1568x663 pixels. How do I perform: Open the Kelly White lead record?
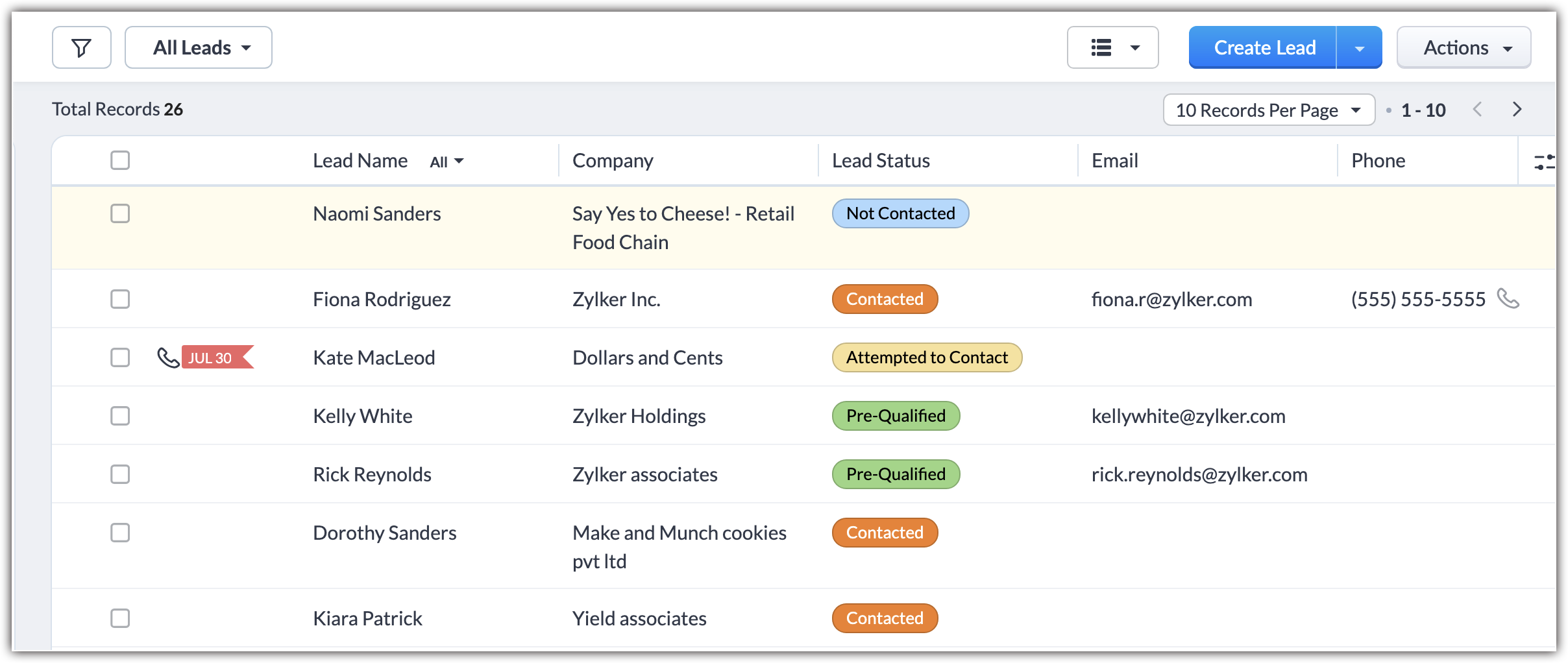[x=362, y=416]
